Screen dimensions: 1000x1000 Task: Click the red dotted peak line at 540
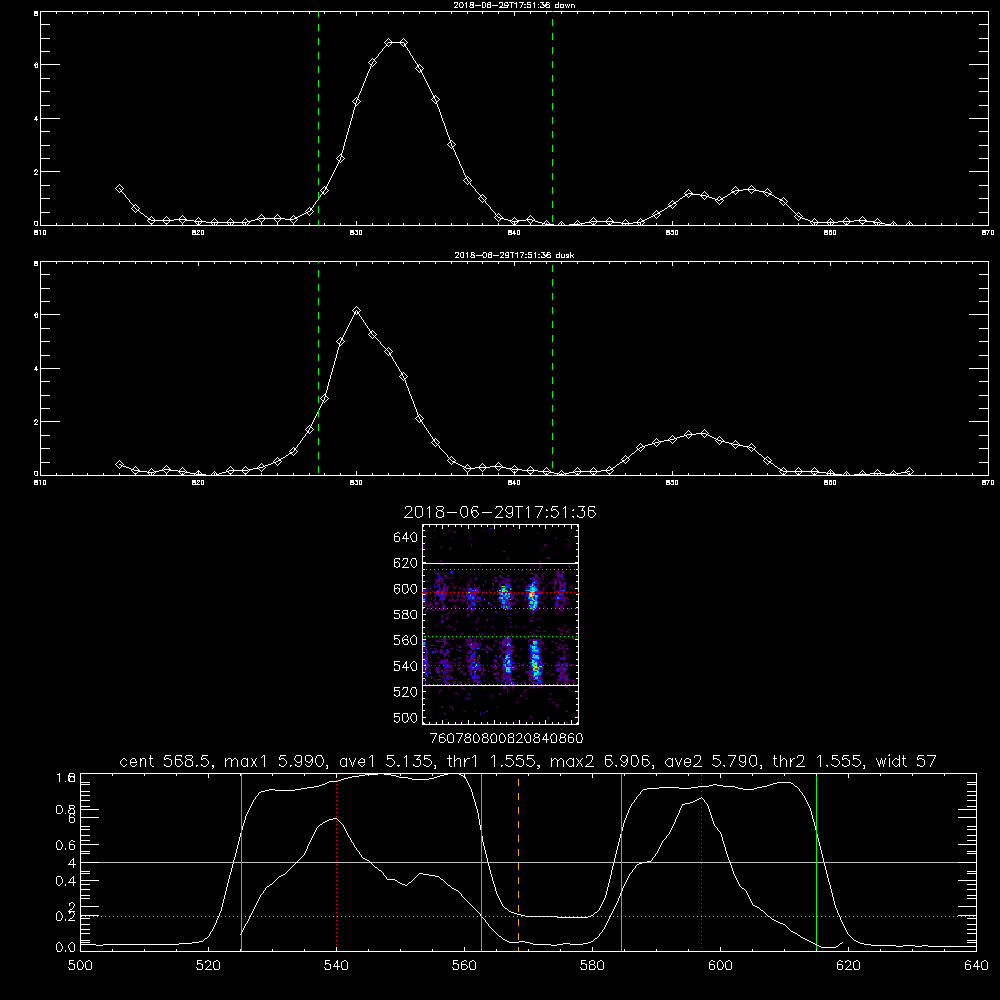click(x=336, y=861)
